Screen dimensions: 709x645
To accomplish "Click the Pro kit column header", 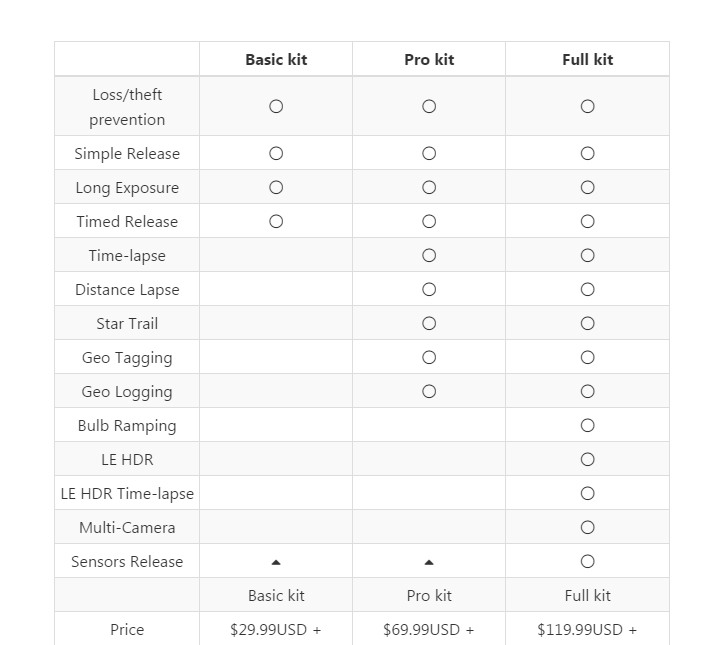I will (x=429, y=59).
